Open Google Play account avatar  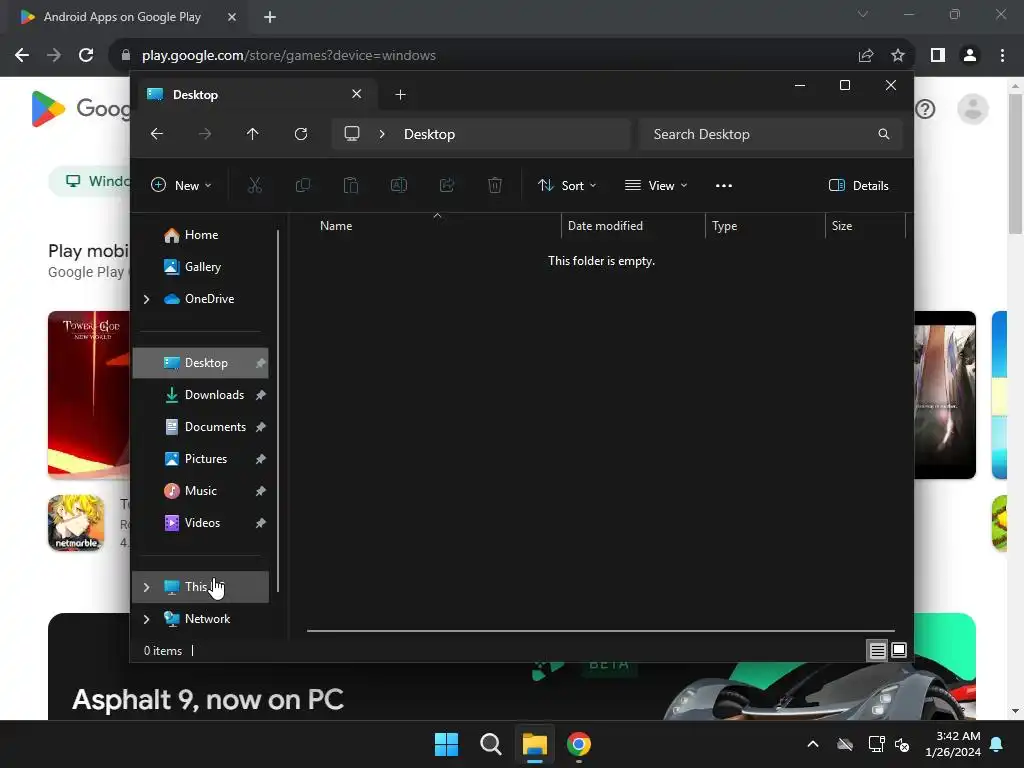coord(973,109)
